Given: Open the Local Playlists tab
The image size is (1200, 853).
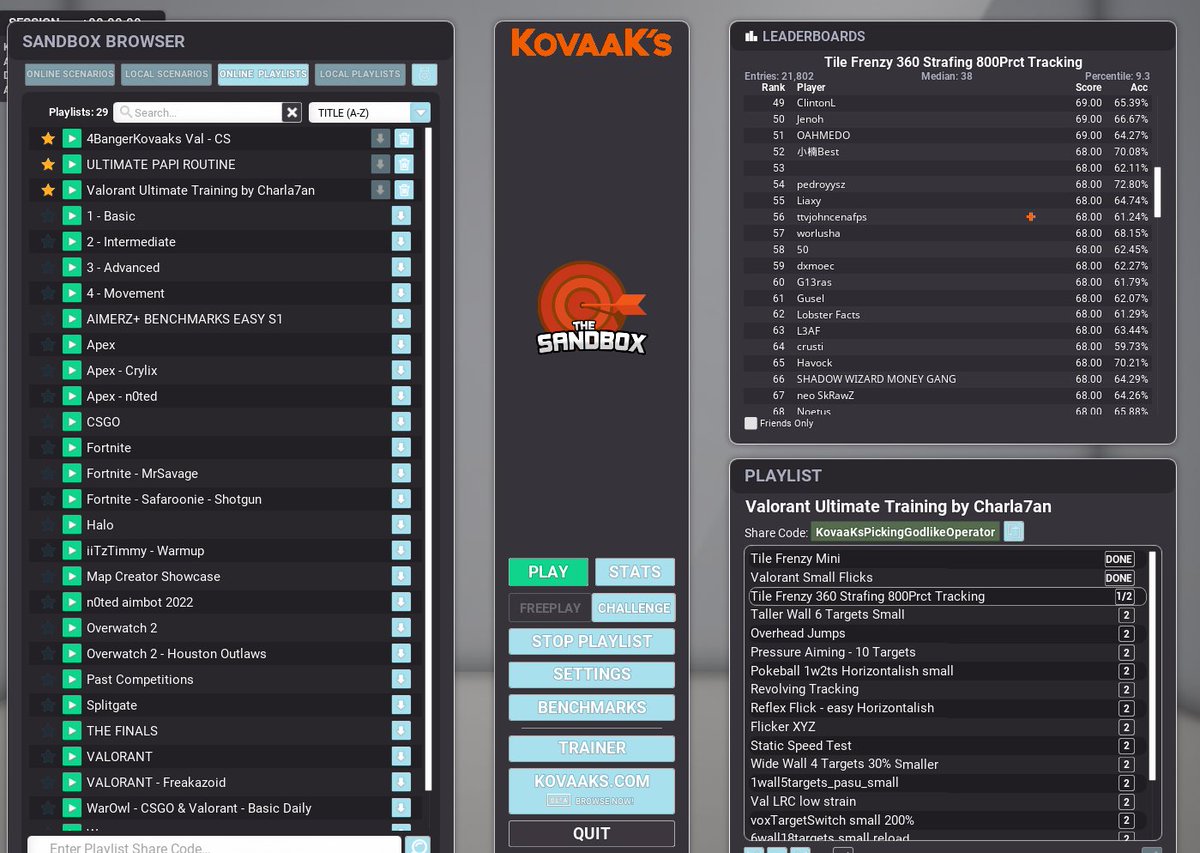Looking at the screenshot, I should coord(360,74).
